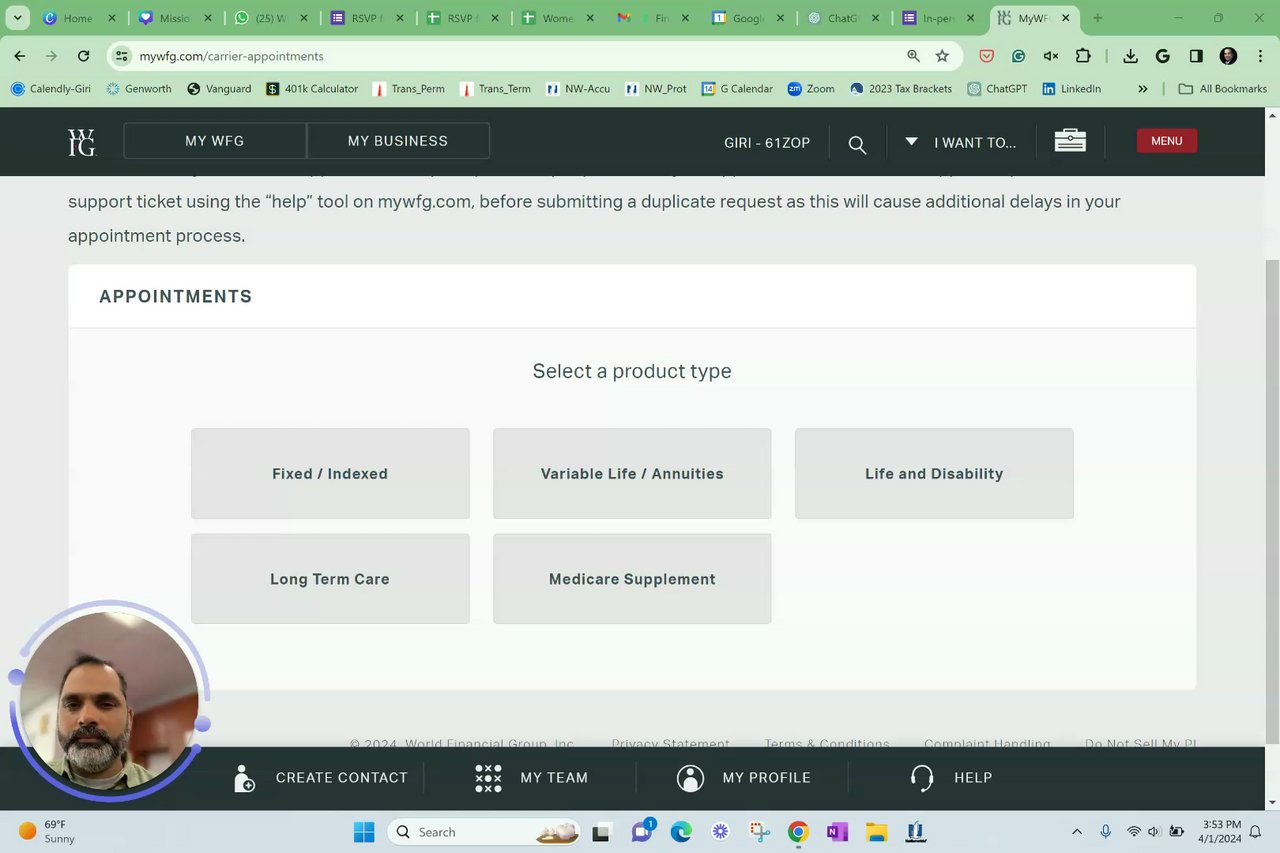Click the Windows taskbar Search box

[x=485, y=831]
